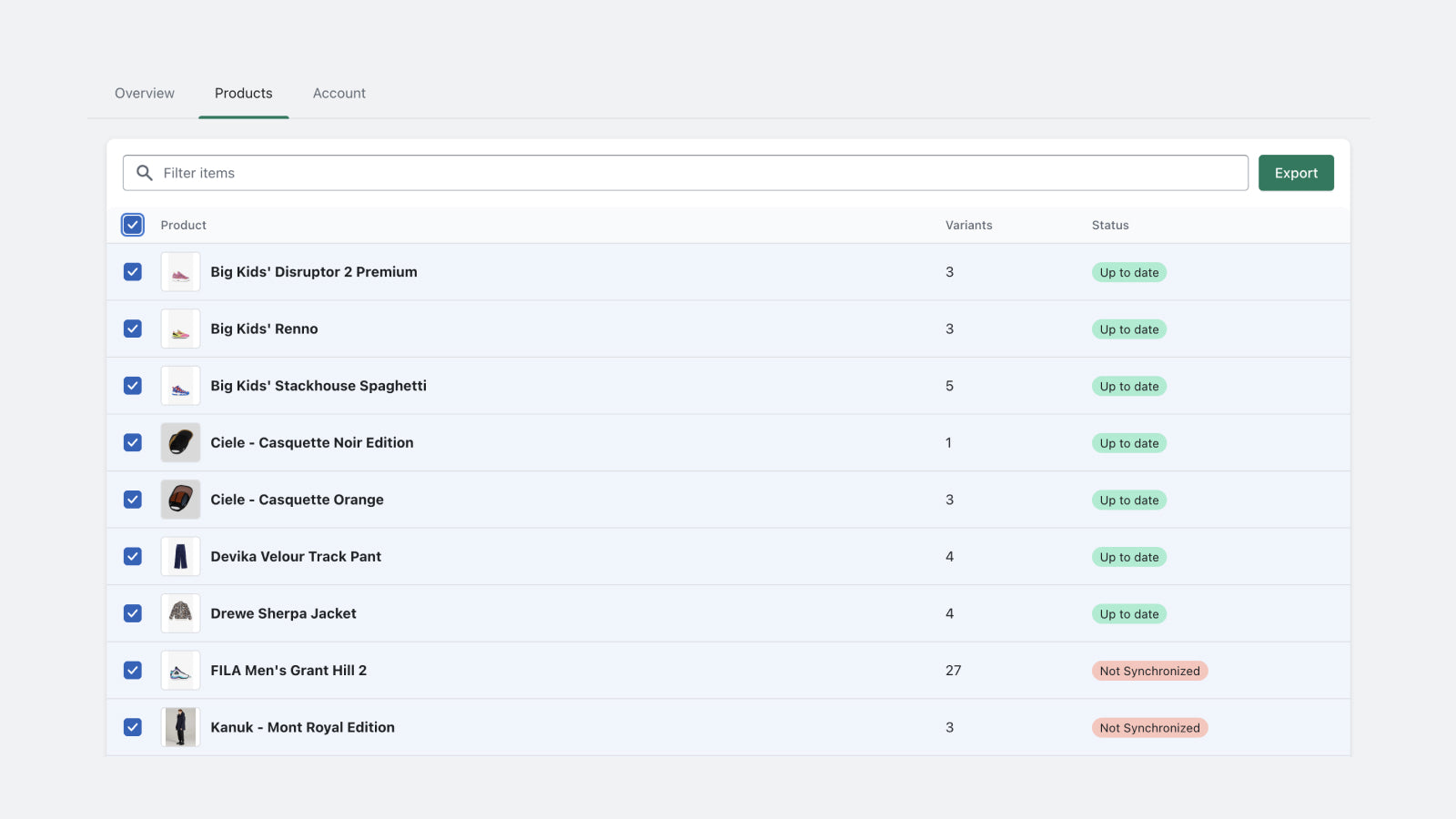Viewport: 1456px width, 819px height.
Task: Click the Drewe Sherpa Jacket product image
Action: [x=180, y=613]
